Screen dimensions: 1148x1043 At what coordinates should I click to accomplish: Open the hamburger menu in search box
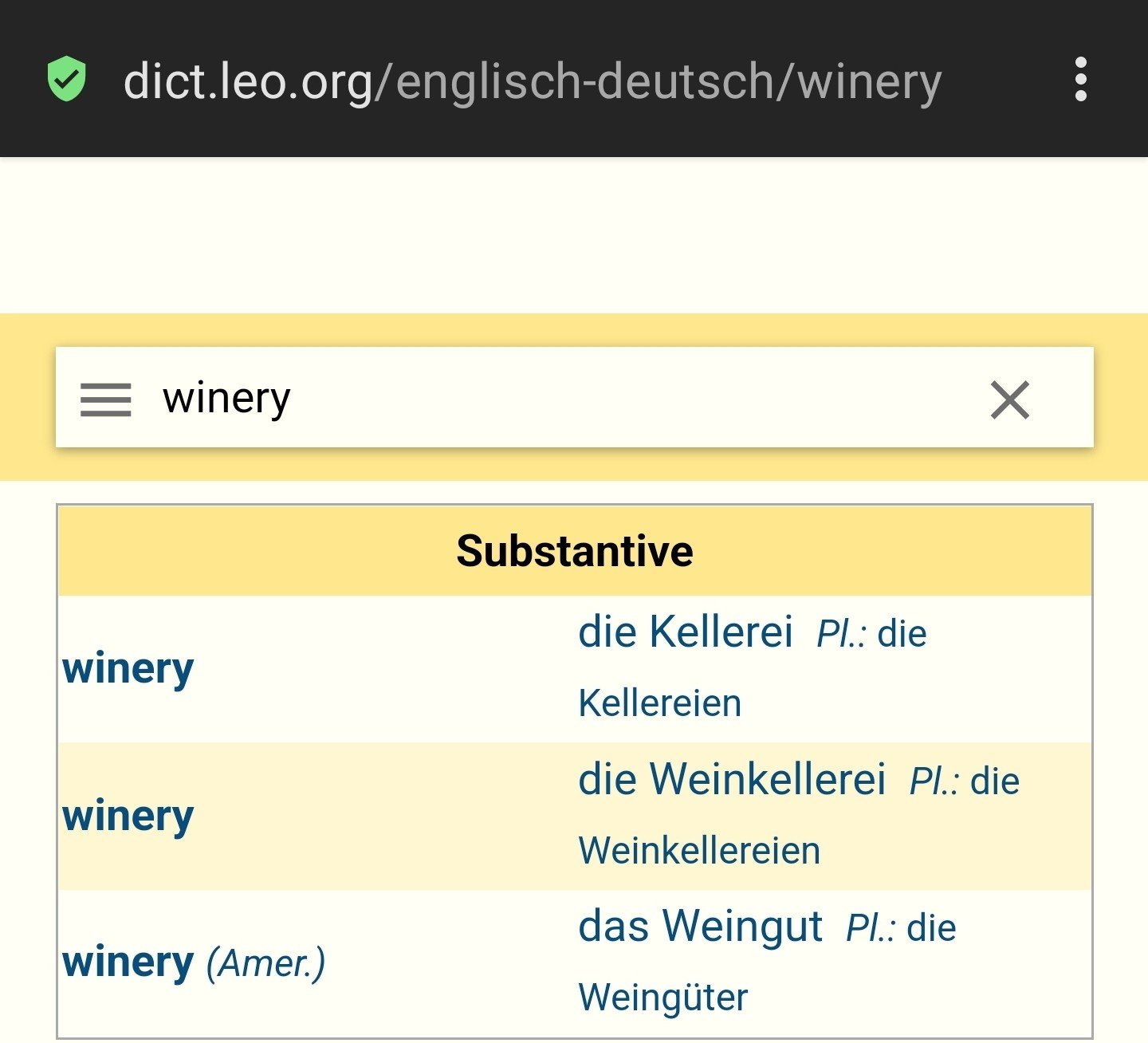coord(105,399)
